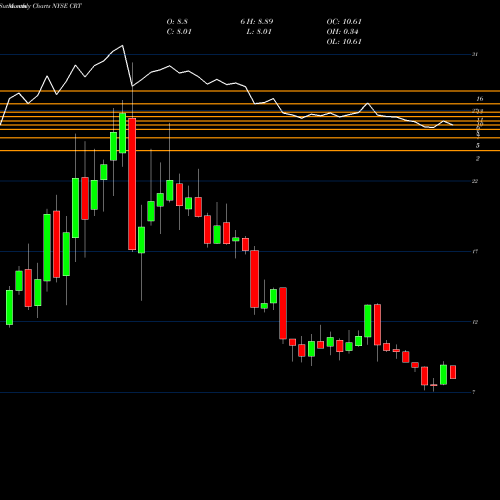Click the last red candlestick on the chart

[x=453, y=372]
